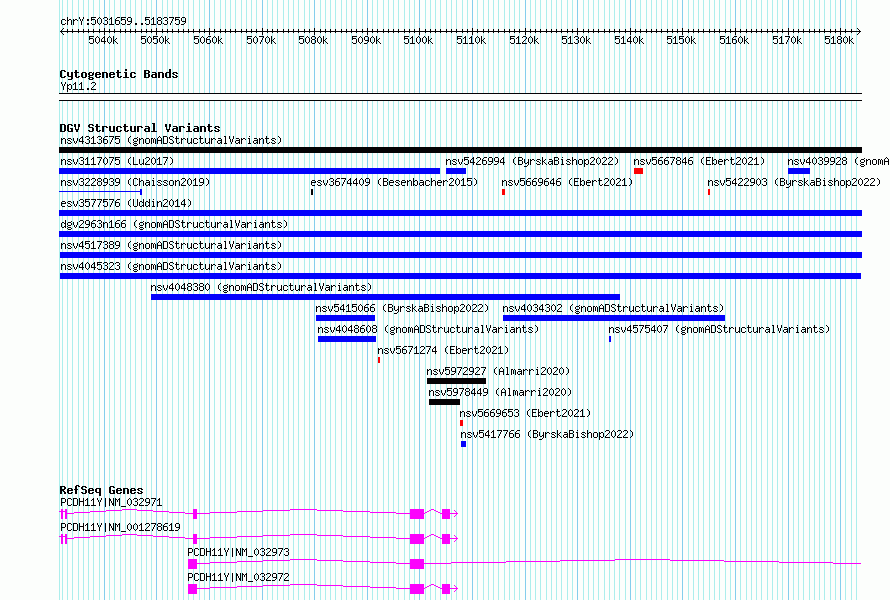Click nsv4575407 (gnomADStructuralVariants) label
This screenshot has width=890, height=600.
[x=719, y=329]
